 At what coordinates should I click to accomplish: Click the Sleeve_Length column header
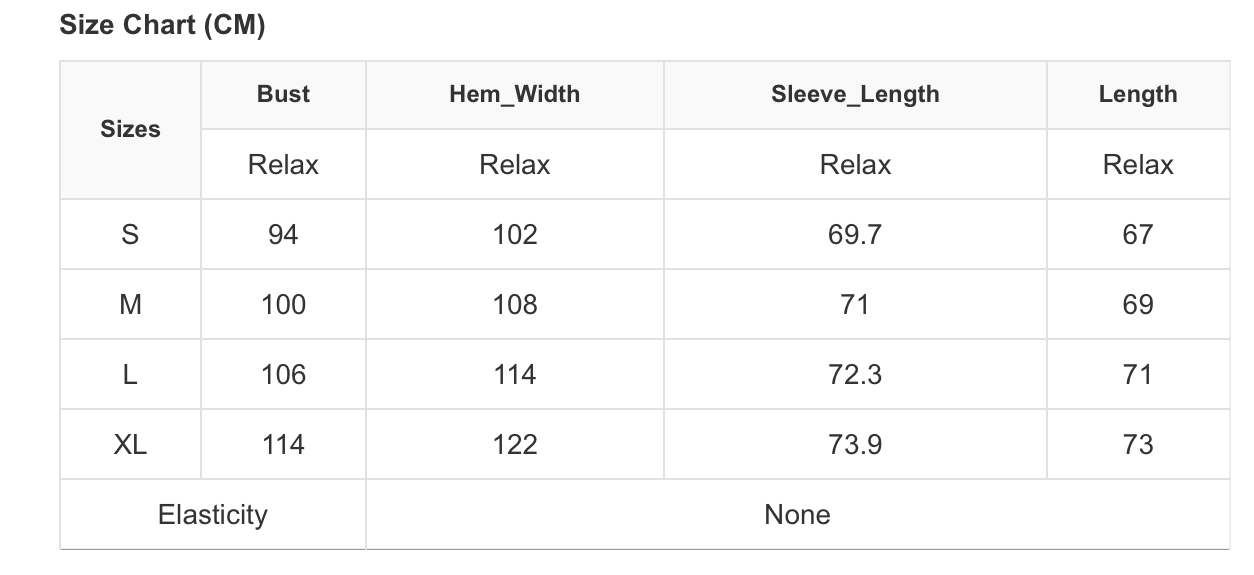(855, 94)
